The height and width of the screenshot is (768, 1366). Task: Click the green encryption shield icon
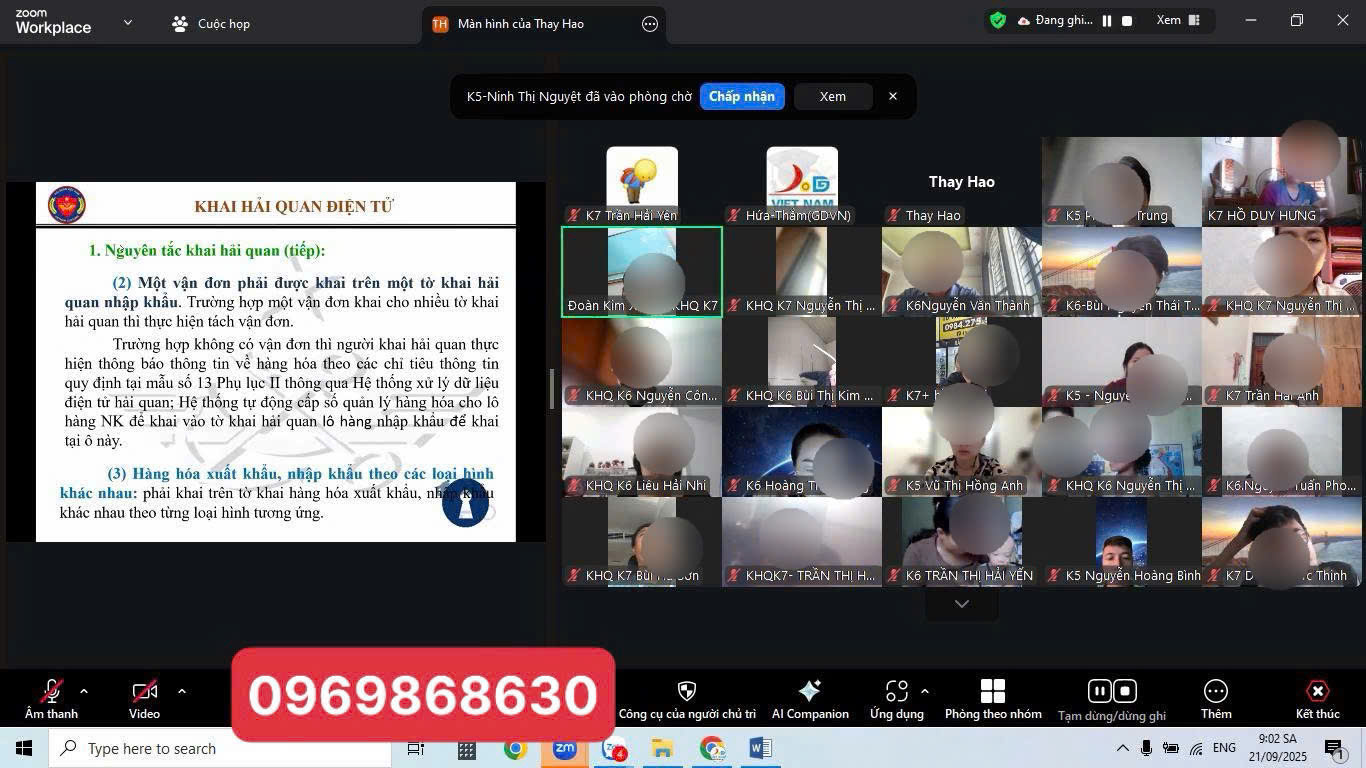point(997,20)
